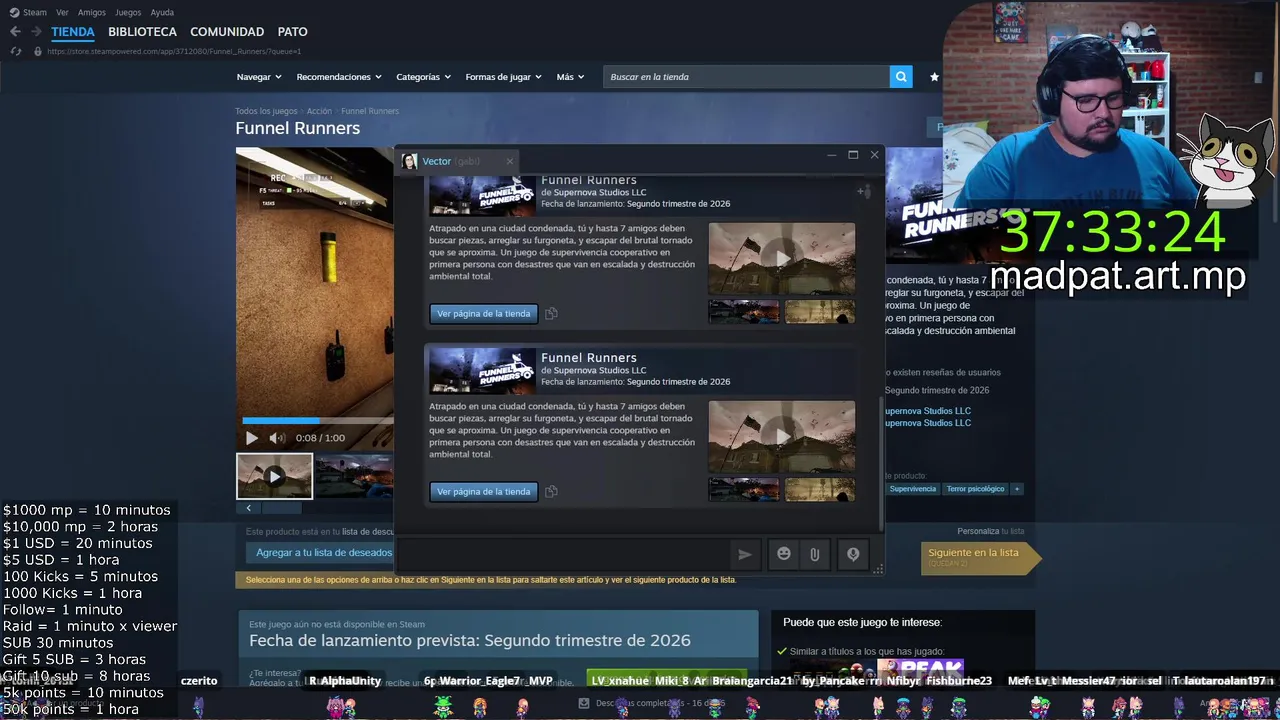Image resolution: width=1280 pixels, height=720 pixels.
Task: Copy link icon beside lower 'Ver página de la tienda'
Action: pyautogui.click(x=551, y=491)
